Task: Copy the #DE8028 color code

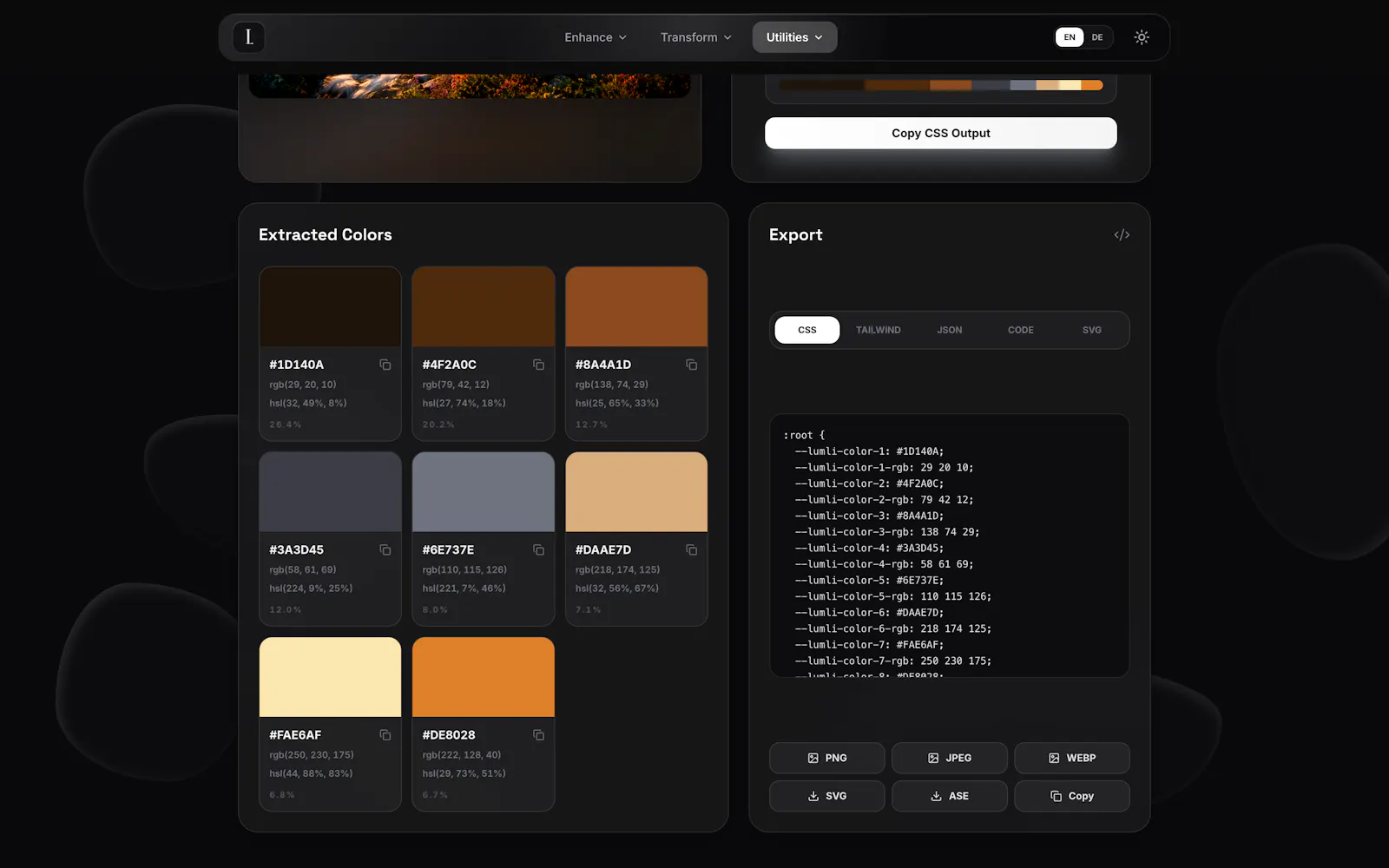Action: click(538, 735)
